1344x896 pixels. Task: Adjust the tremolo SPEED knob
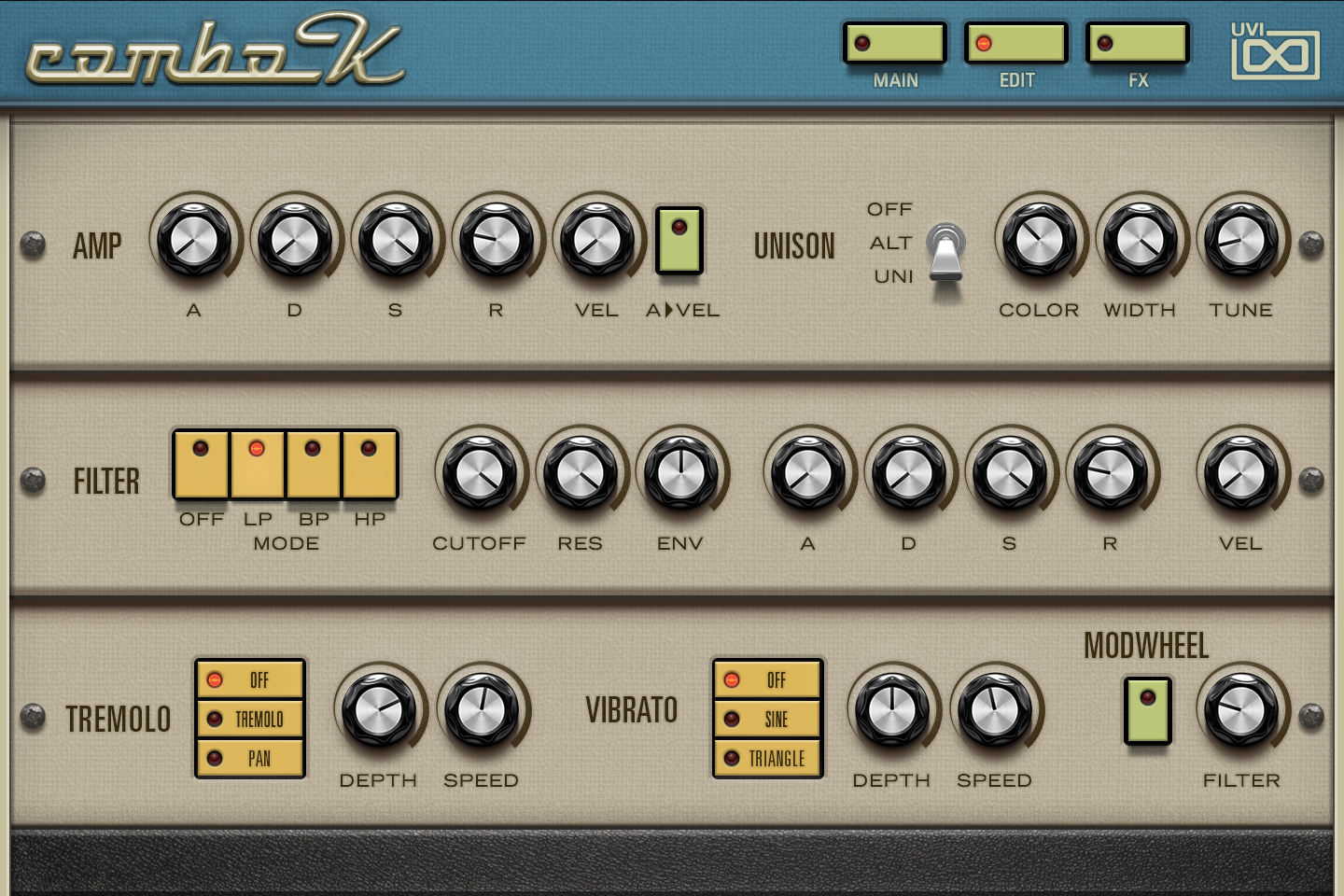click(482, 711)
